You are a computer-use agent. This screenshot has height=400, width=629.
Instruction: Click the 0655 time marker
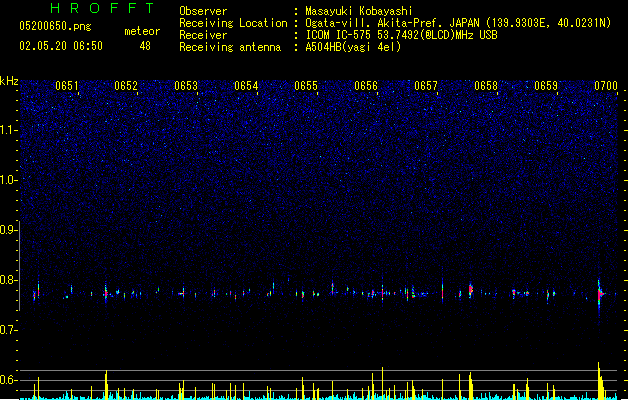pyautogui.click(x=306, y=86)
